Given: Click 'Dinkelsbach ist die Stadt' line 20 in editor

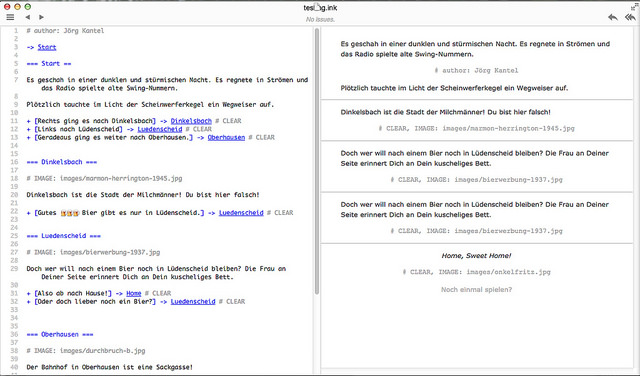Looking at the screenshot, I should 143,195.
